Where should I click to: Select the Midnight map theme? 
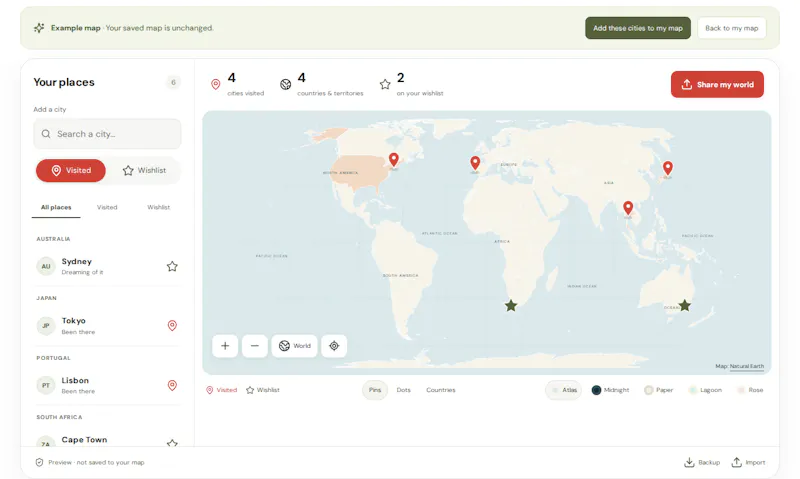click(x=610, y=390)
